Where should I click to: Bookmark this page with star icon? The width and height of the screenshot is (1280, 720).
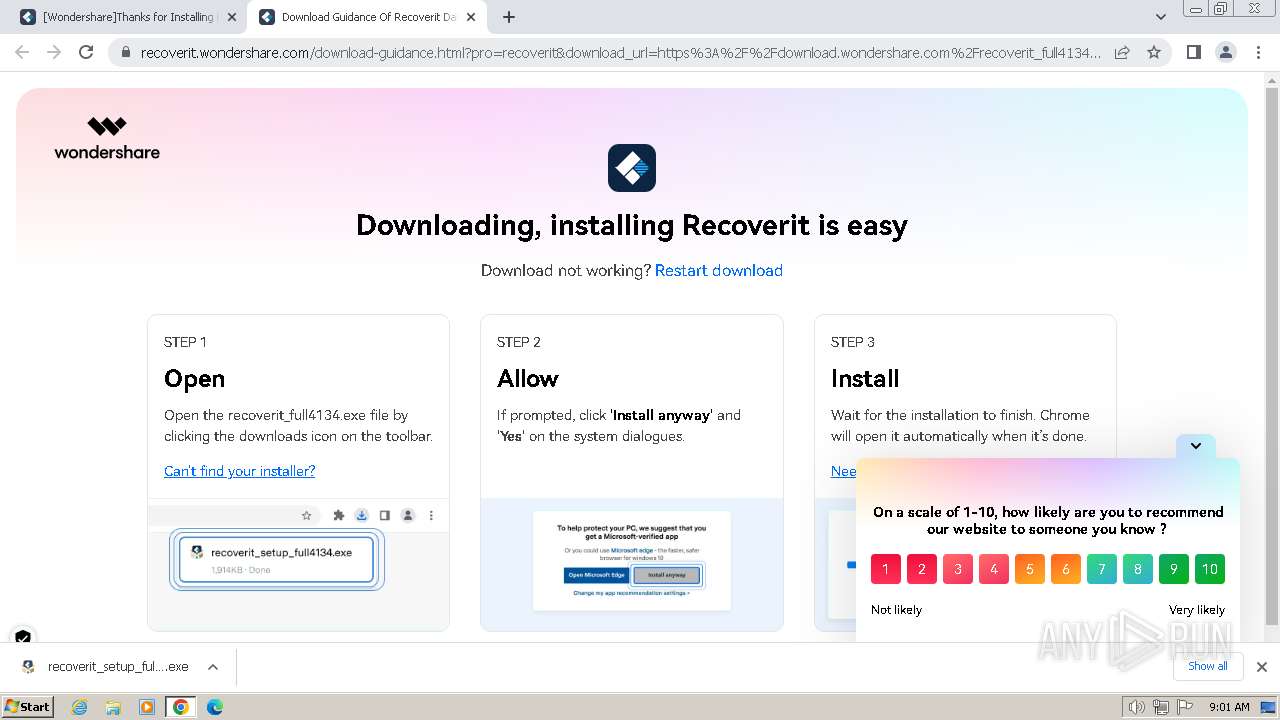pos(1154,52)
